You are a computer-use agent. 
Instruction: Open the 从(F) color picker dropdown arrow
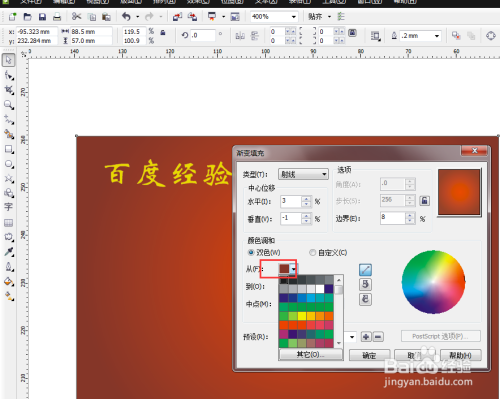click(293, 269)
